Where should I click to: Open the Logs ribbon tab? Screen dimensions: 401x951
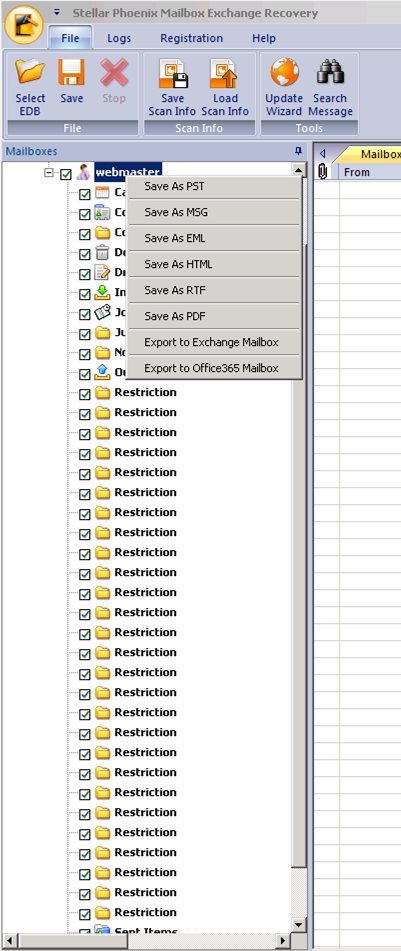tap(119, 38)
